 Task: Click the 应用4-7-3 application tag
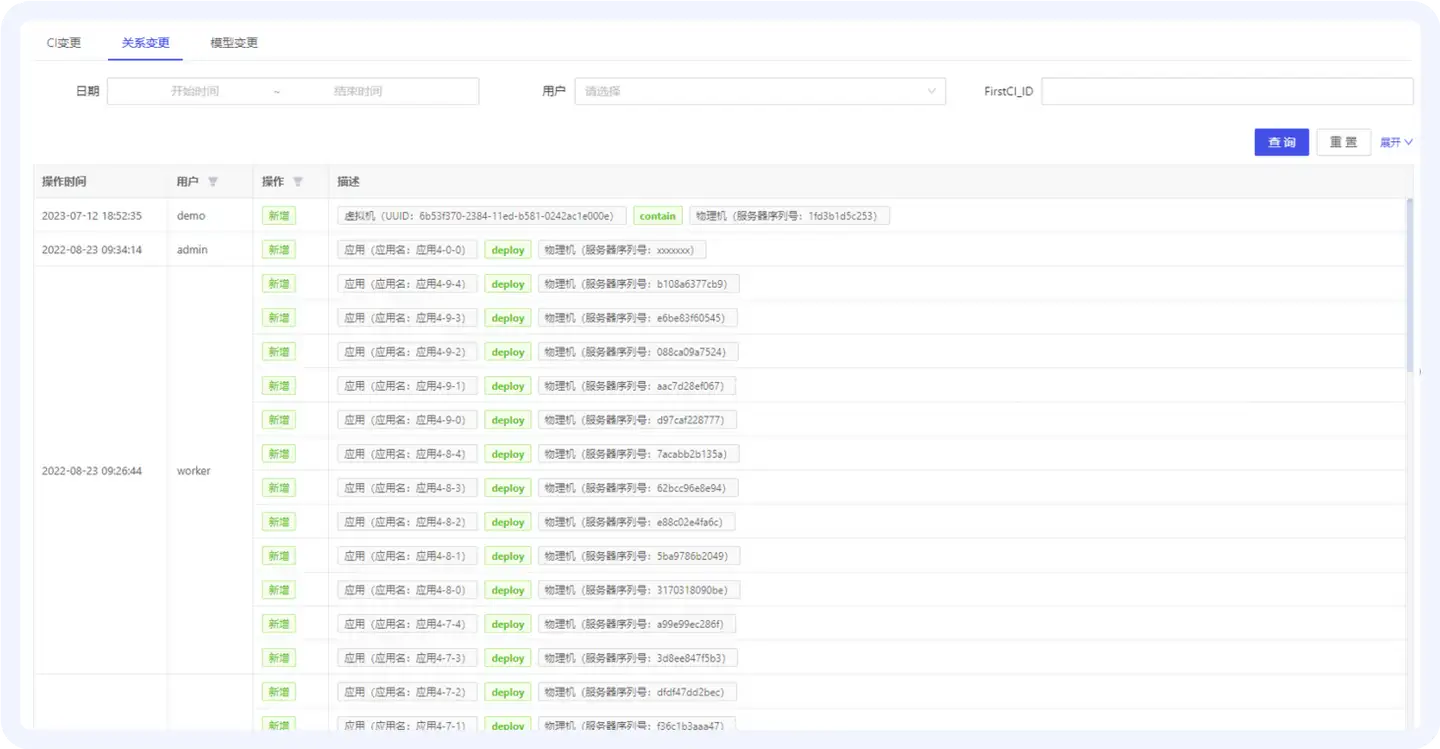point(407,658)
